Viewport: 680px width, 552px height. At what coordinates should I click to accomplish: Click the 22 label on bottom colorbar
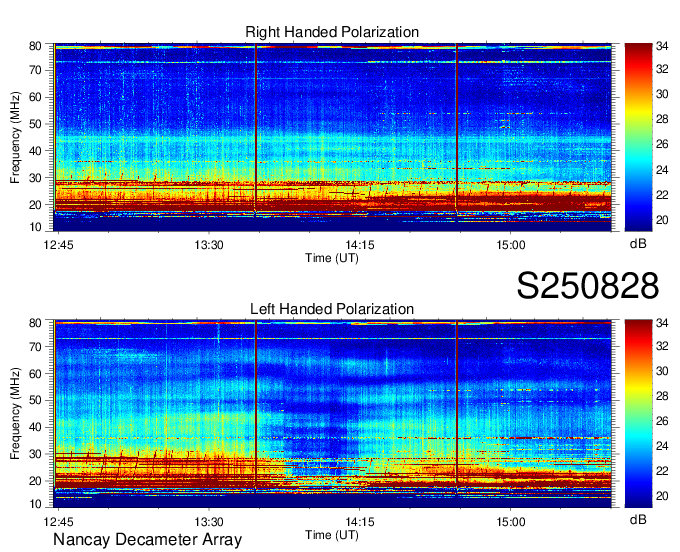pos(662,471)
